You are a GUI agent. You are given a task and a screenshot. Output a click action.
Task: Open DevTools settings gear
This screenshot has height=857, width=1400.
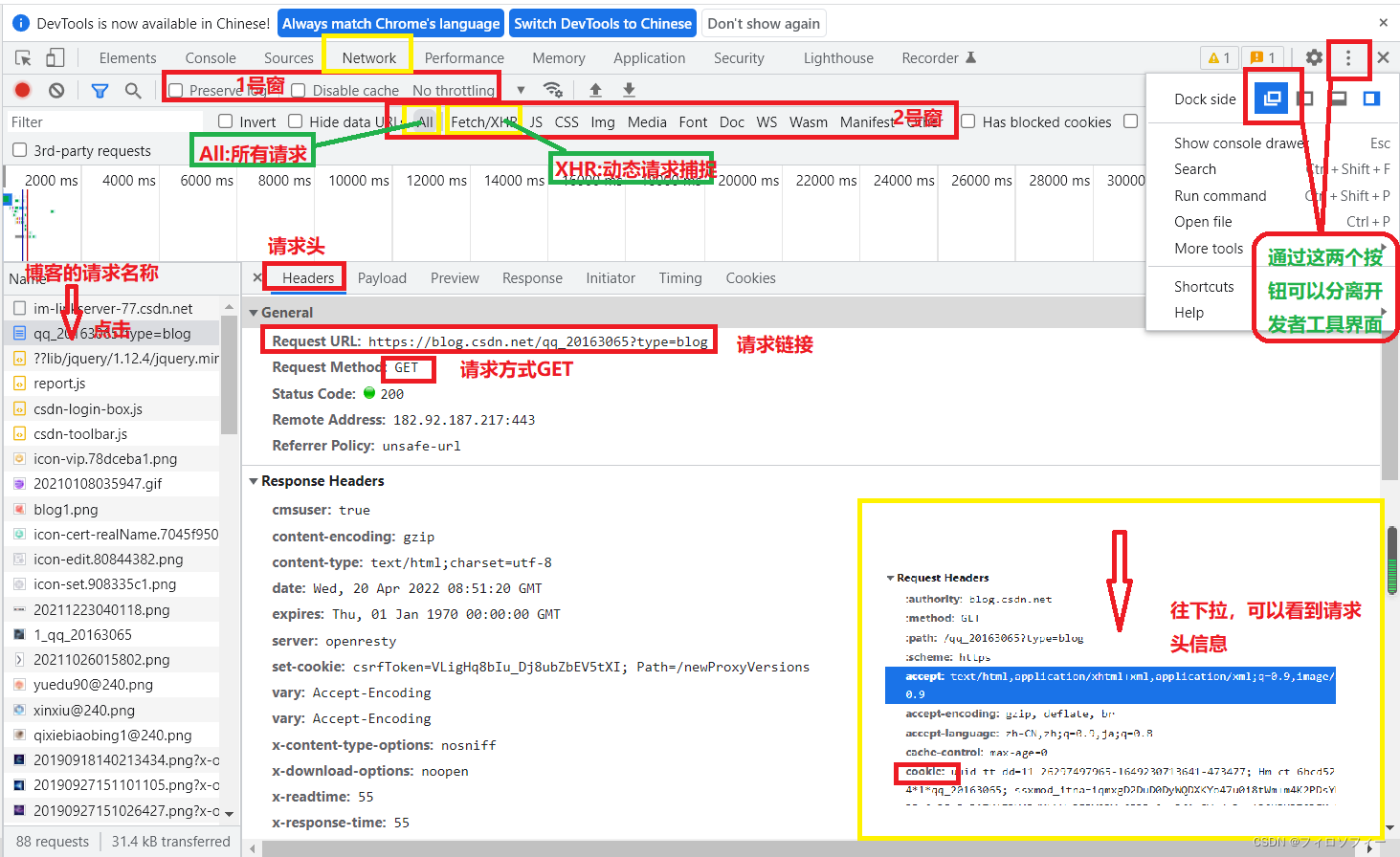point(1314,57)
